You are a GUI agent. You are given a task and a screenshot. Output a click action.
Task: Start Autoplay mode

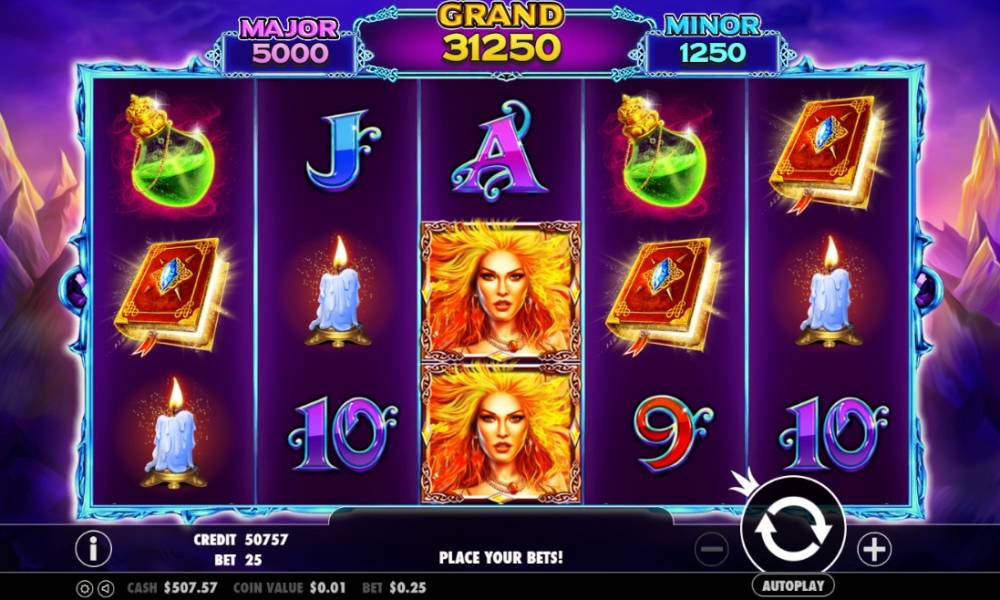(x=793, y=585)
